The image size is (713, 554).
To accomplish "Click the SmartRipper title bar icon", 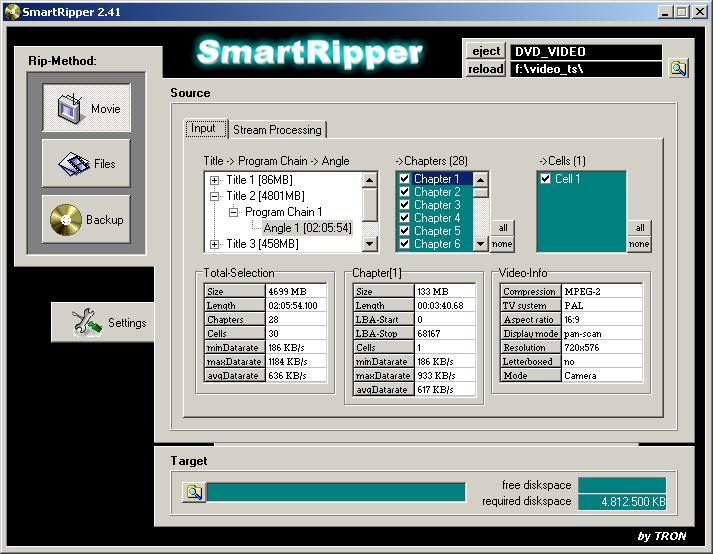I will click(11, 11).
